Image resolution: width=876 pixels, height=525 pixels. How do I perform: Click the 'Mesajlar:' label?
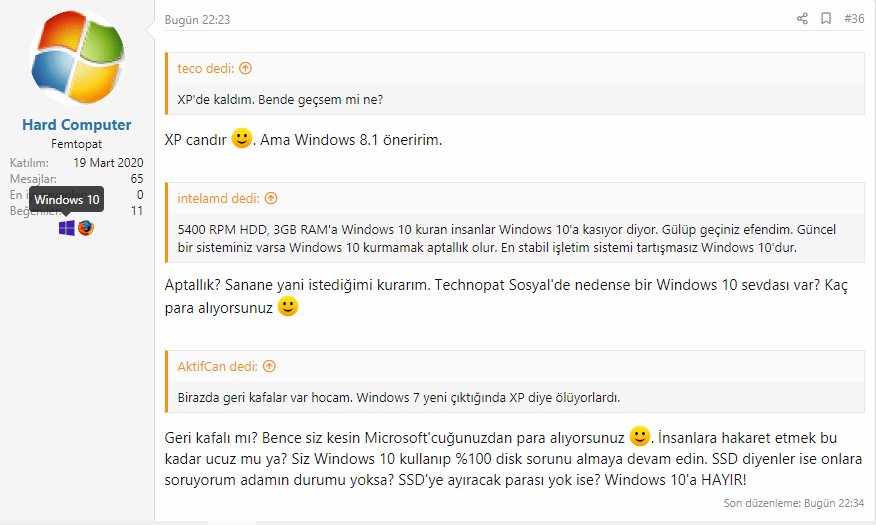pyautogui.click(x=33, y=179)
